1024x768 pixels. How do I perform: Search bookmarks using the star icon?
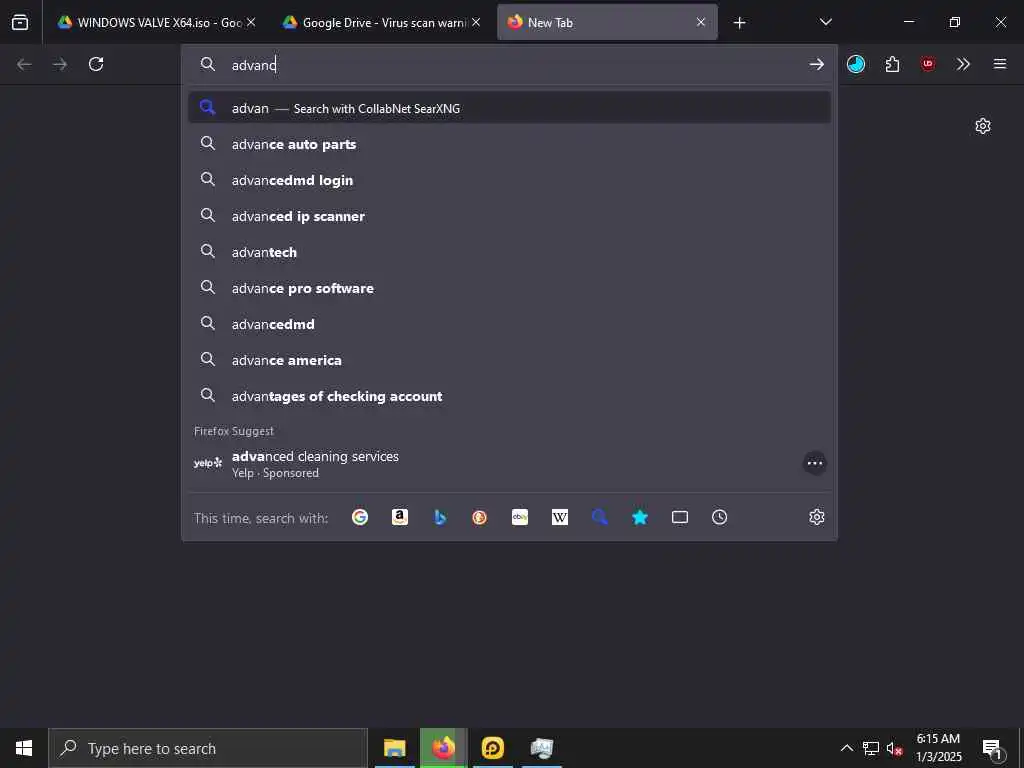tap(640, 517)
